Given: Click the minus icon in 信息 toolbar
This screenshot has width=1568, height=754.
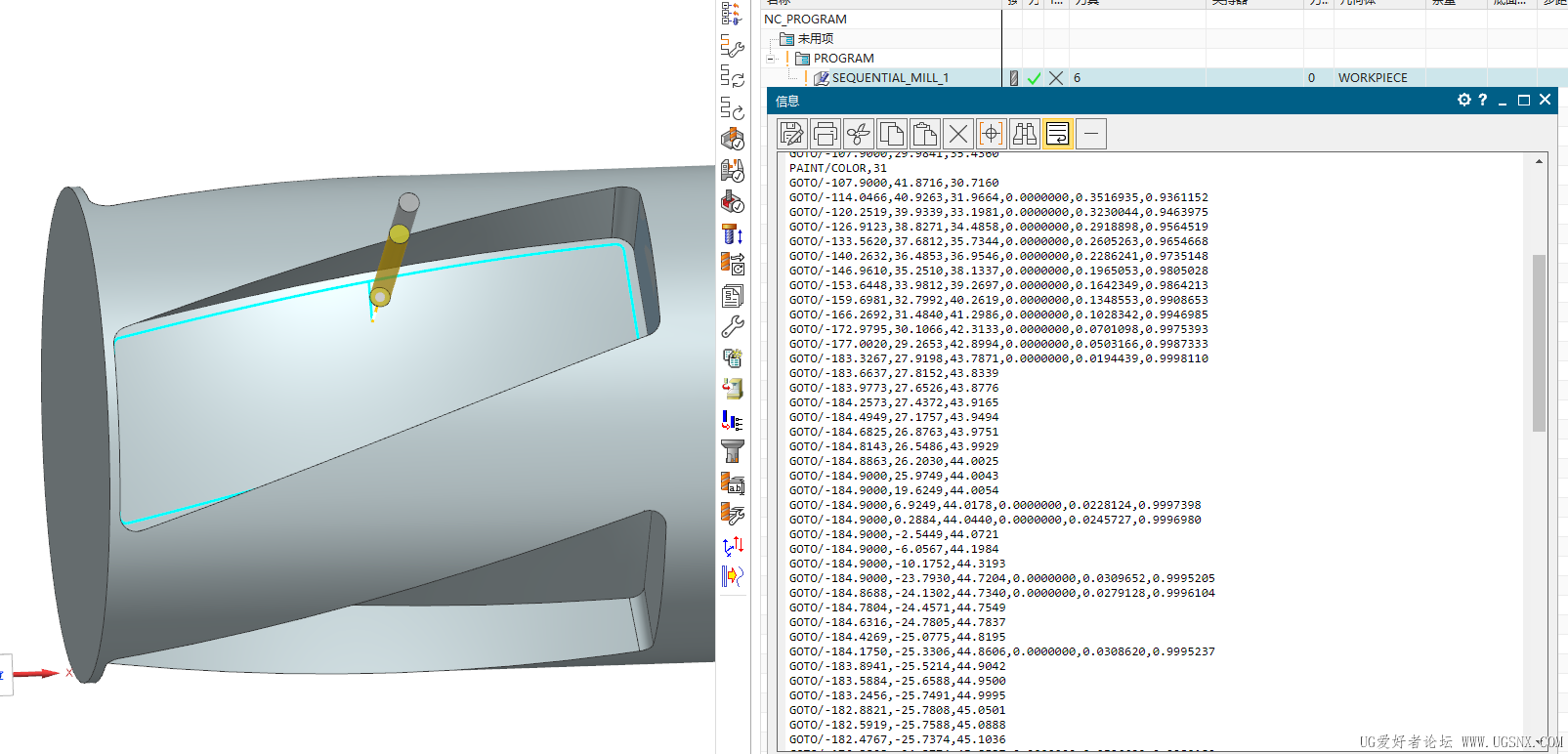Looking at the screenshot, I should 1091,134.
